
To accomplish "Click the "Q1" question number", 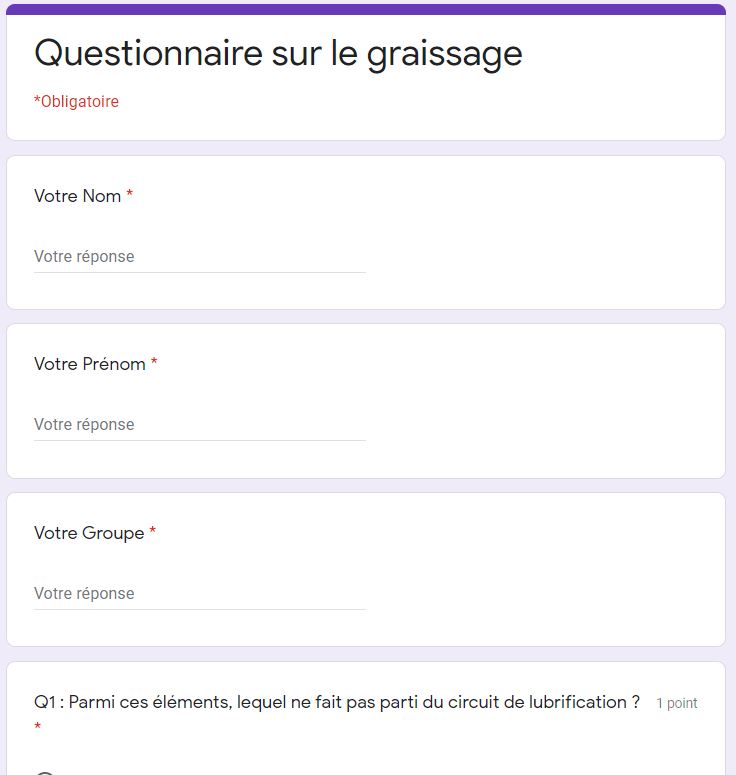I will tap(45, 702).
